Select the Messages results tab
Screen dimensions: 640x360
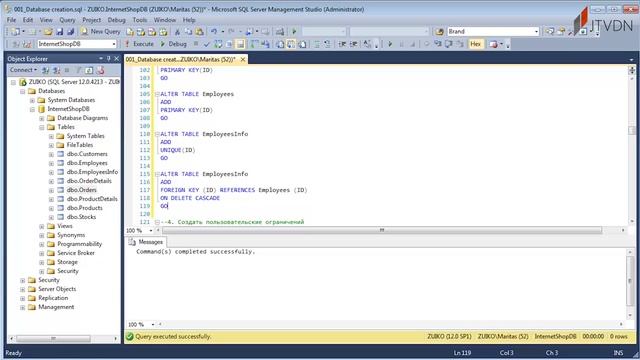146,242
